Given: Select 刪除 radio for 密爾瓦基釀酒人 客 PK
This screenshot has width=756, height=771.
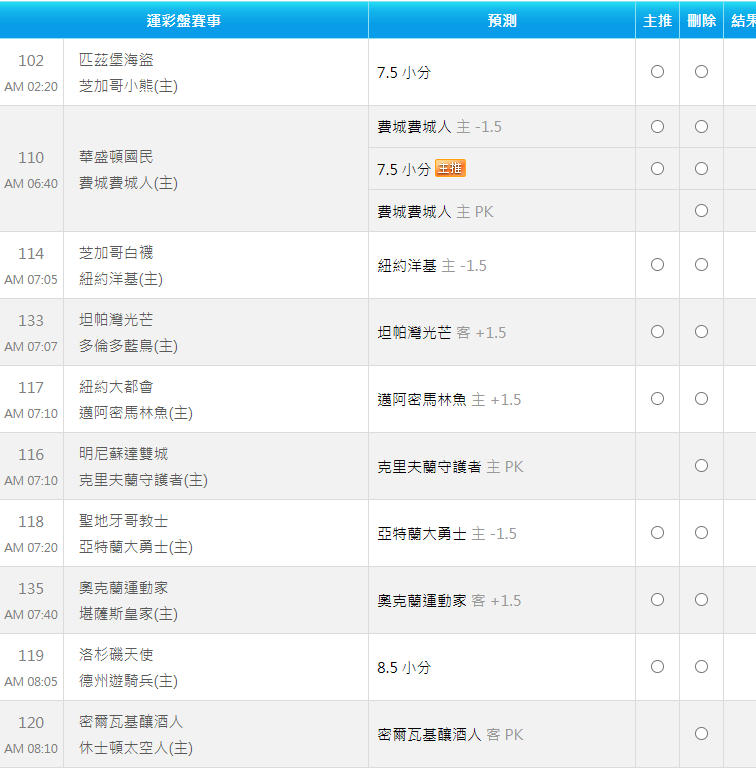Looking at the screenshot, I should click(701, 734).
